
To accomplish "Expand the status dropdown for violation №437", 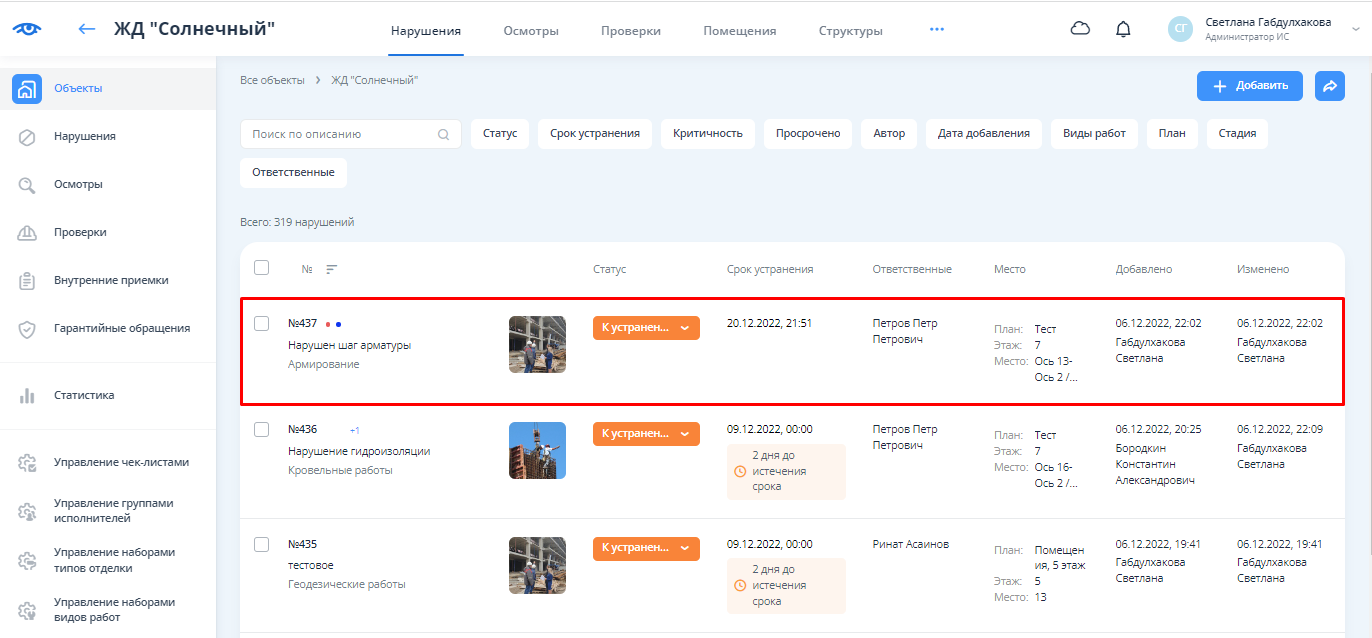I will point(685,328).
